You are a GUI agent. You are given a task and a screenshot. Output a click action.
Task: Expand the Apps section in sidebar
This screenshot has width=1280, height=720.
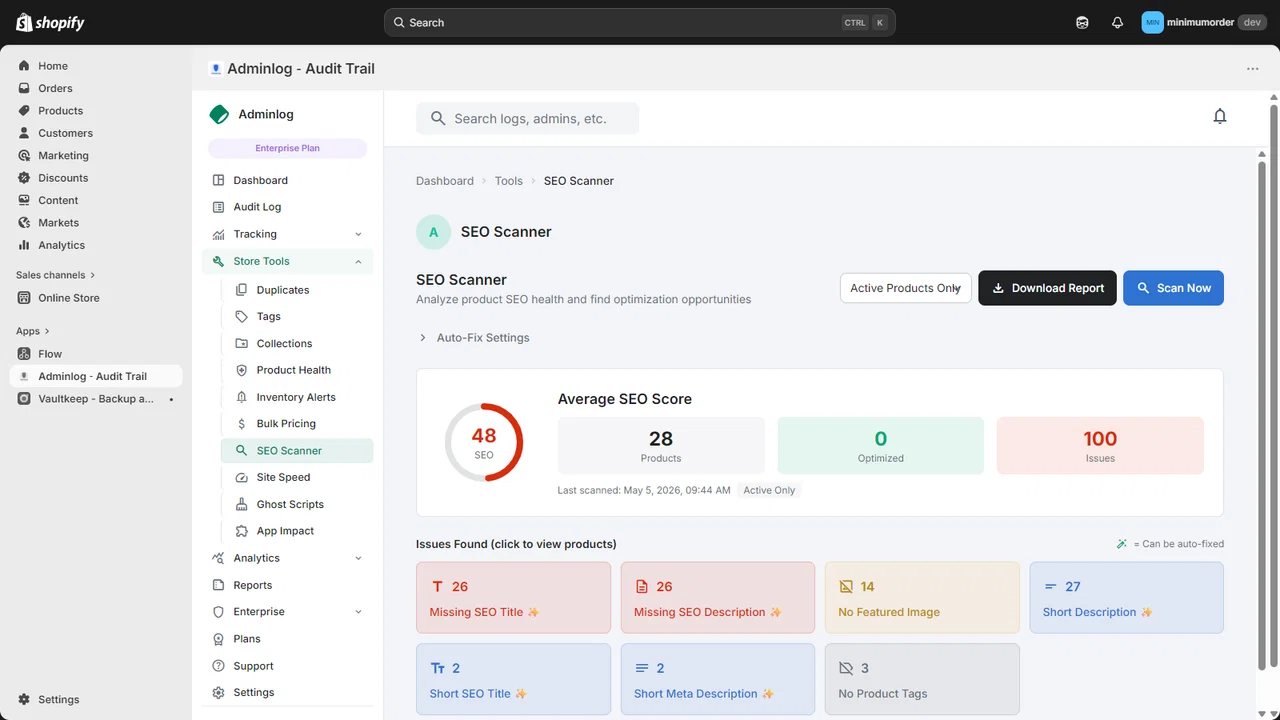point(33,331)
